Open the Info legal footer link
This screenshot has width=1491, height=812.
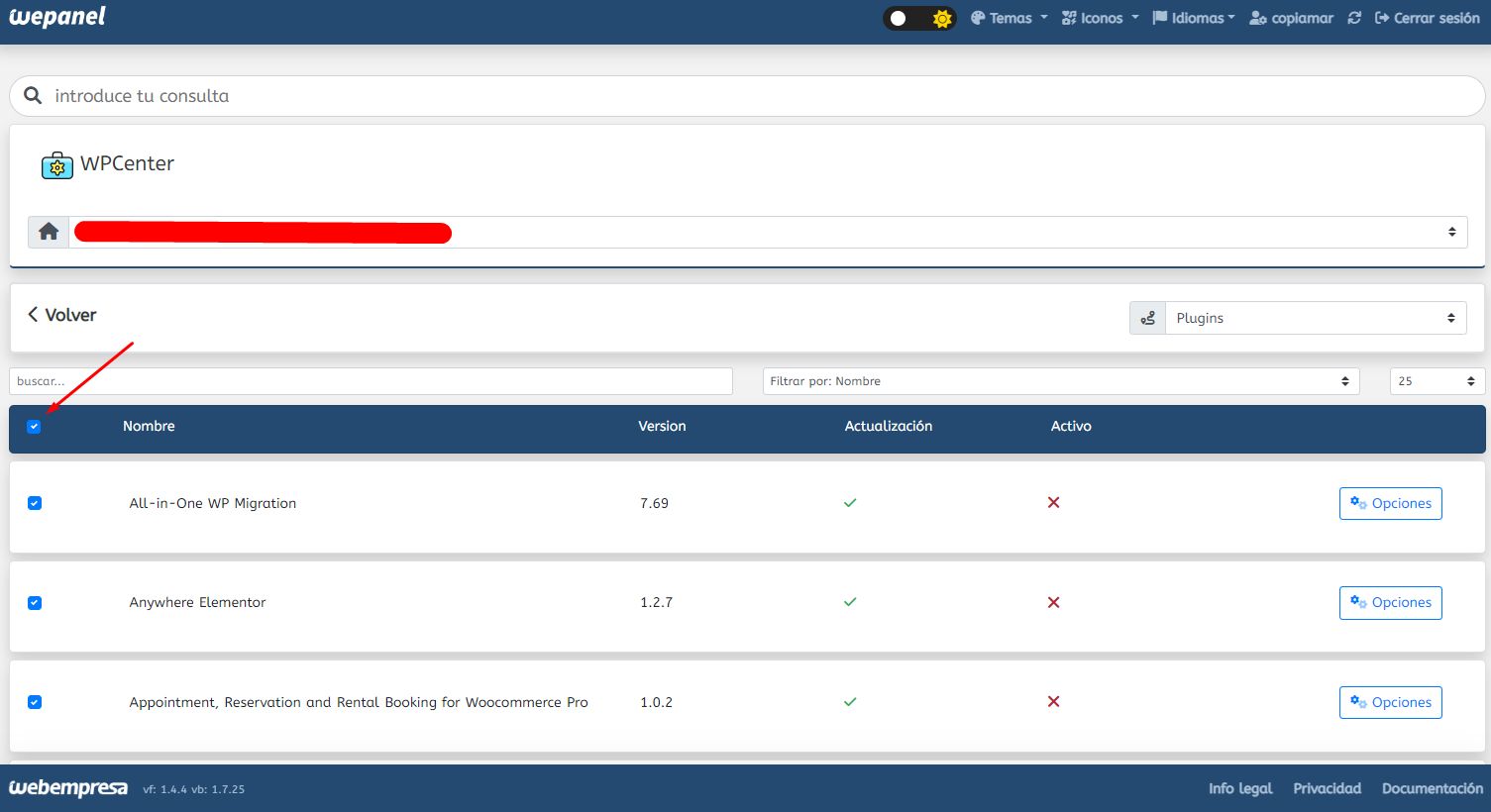coord(1240,788)
